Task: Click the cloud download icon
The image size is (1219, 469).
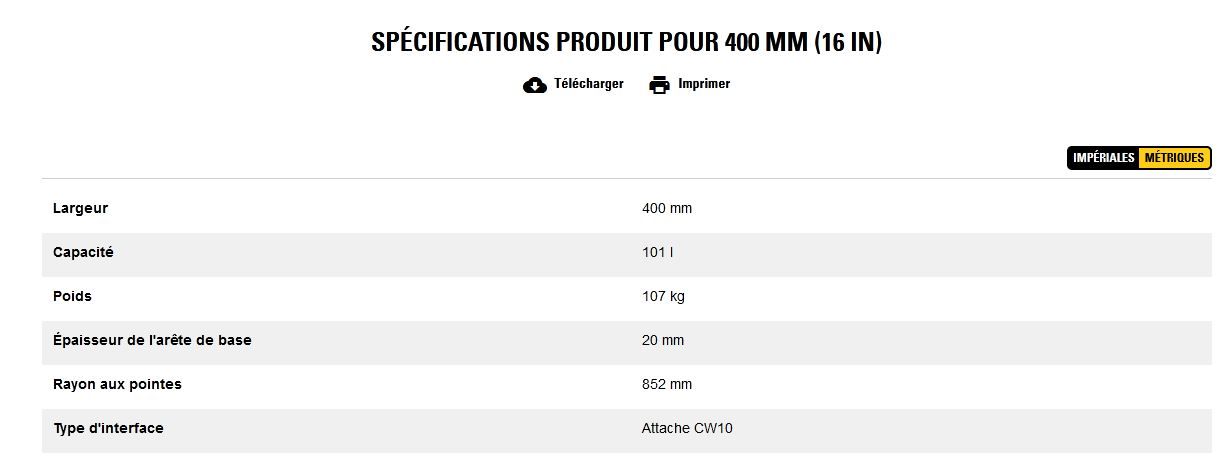Action: pos(535,85)
